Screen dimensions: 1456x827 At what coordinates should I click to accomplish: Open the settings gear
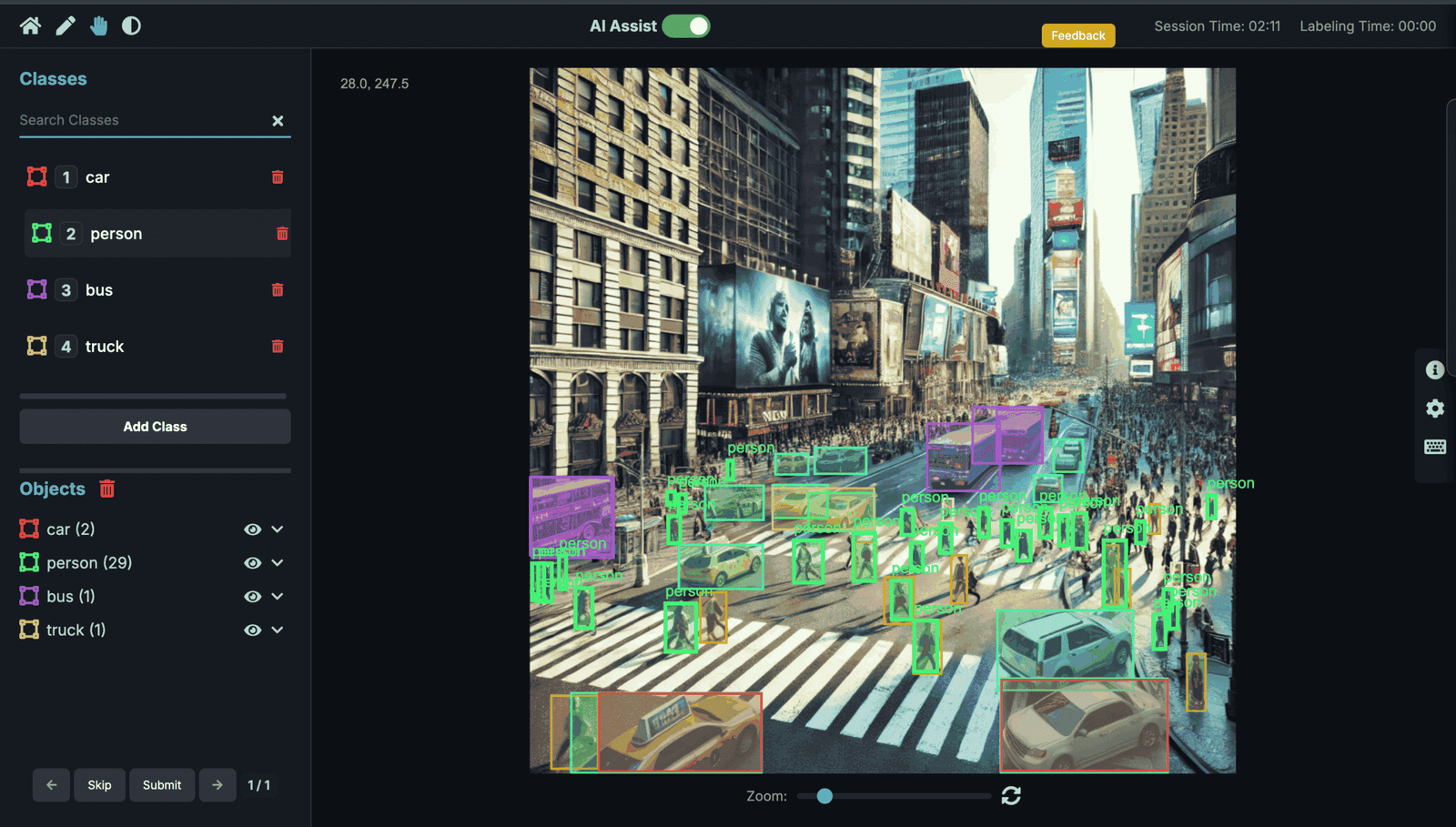(1434, 408)
